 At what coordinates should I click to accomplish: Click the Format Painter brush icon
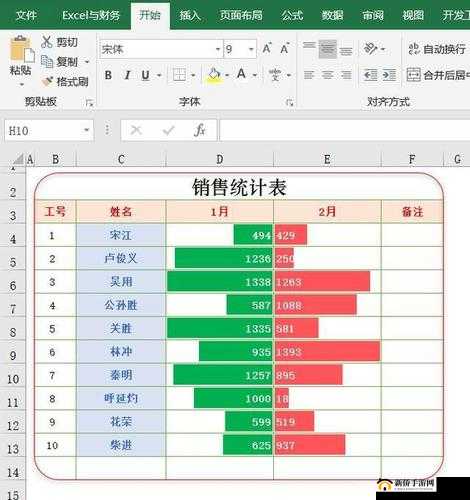47,81
